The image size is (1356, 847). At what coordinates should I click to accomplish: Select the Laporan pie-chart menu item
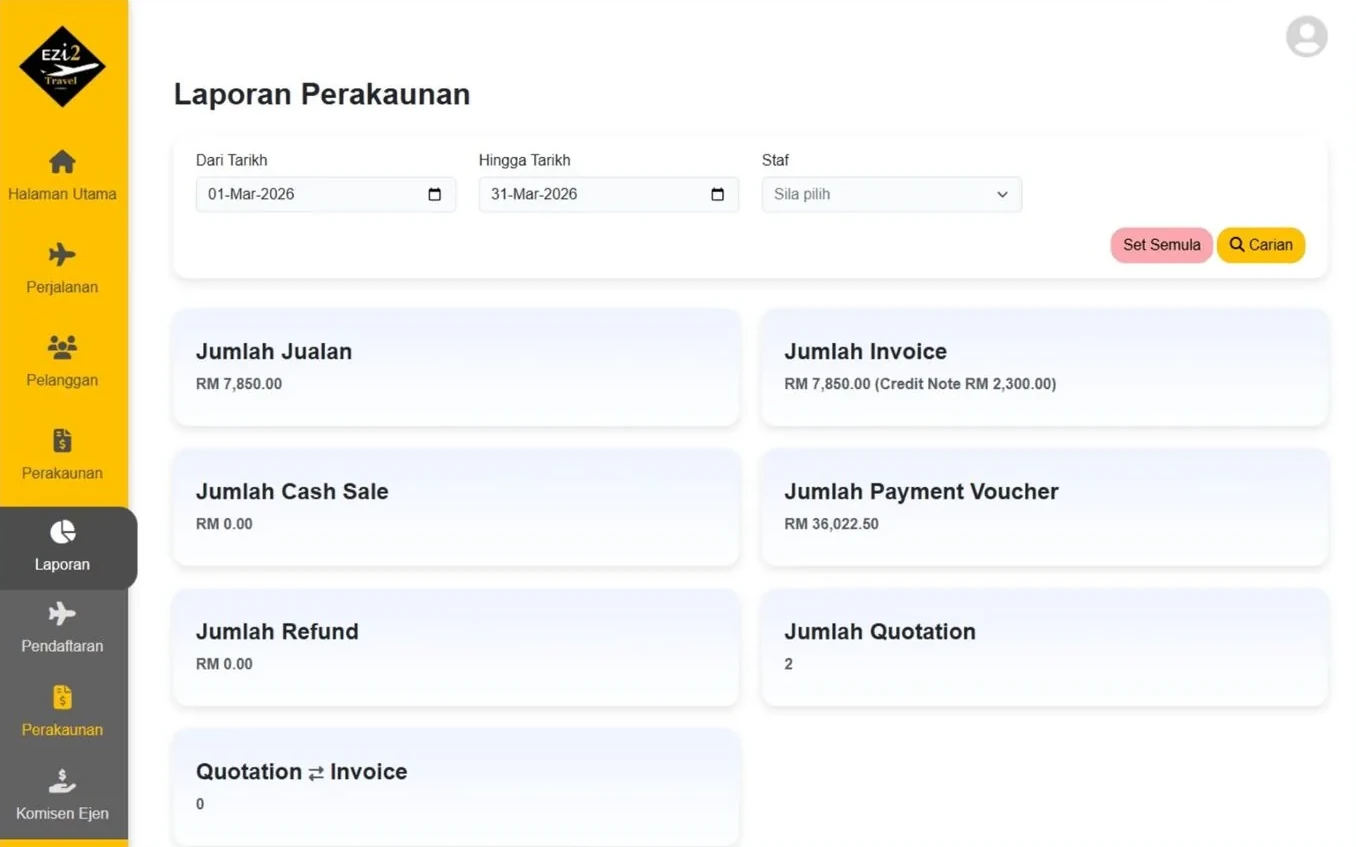(62, 547)
